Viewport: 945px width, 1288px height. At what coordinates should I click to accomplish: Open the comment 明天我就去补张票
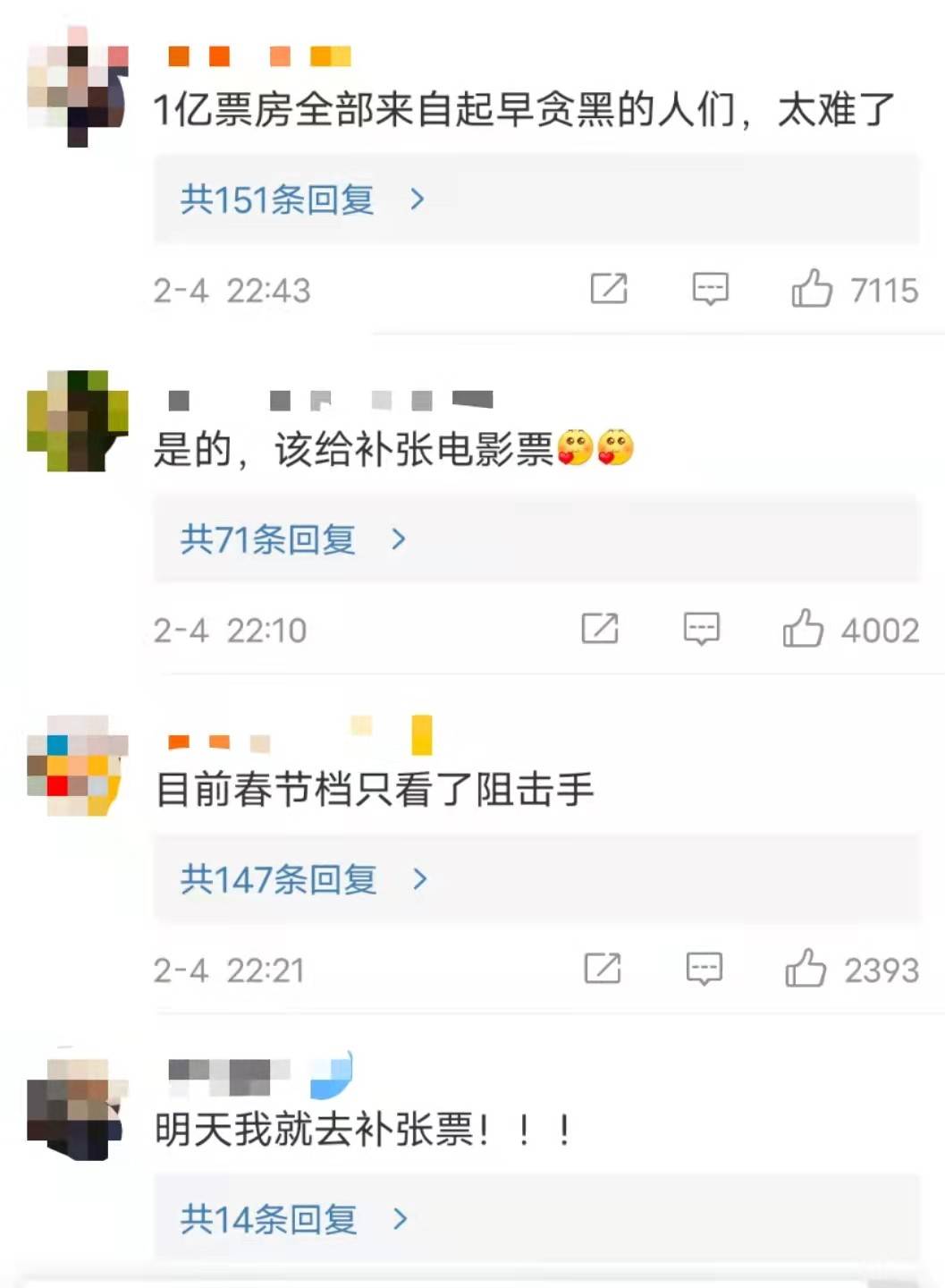[x=364, y=1130]
